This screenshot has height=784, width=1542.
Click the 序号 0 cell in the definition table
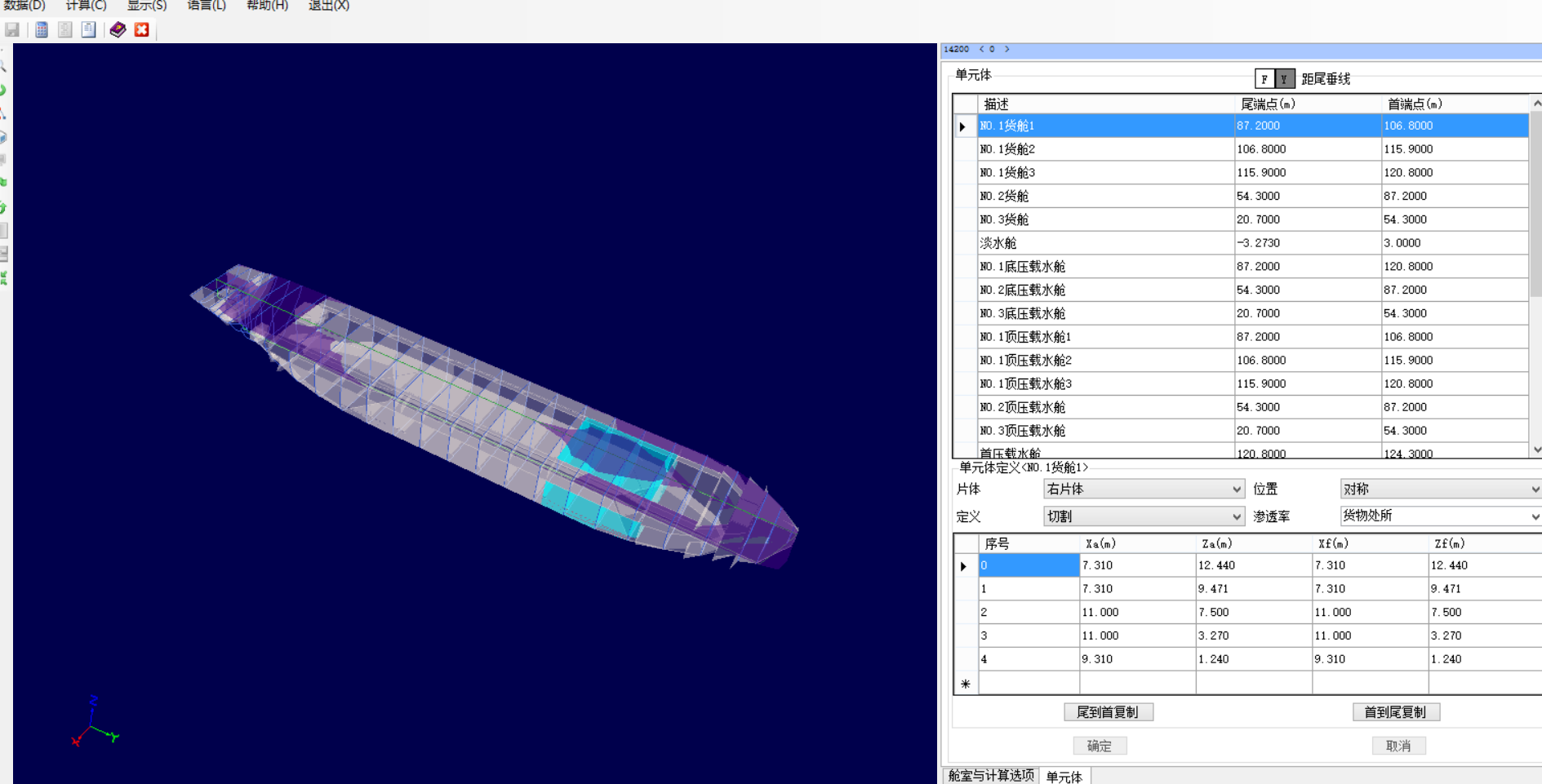[x=1029, y=565]
